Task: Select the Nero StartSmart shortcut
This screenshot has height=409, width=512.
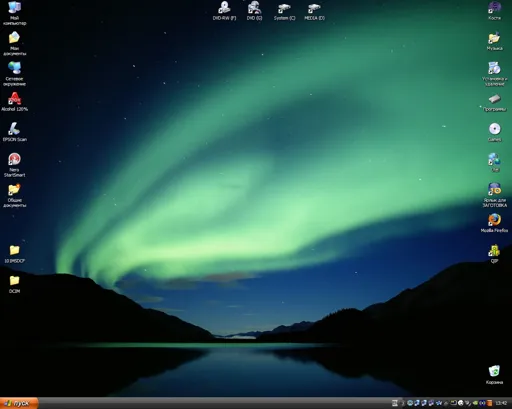Action: coord(14,165)
